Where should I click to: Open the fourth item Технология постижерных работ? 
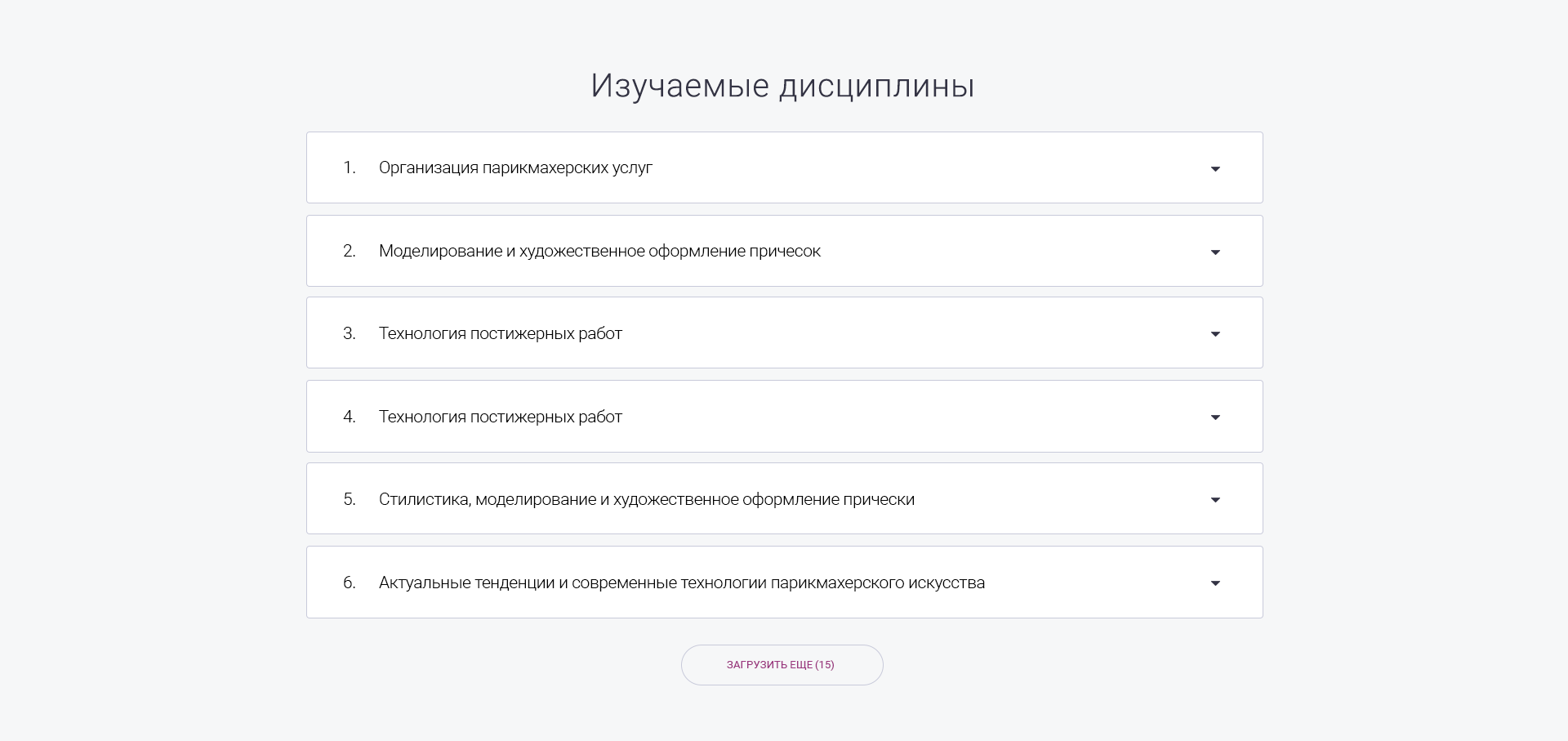pyautogui.click(x=500, y=417)
